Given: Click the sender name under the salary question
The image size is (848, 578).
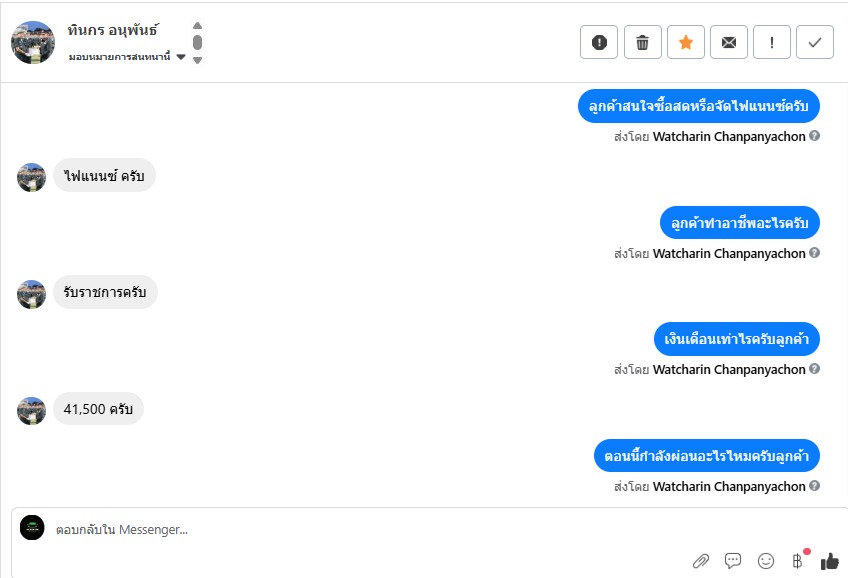Looking at the screenshot, I should pos(729,370).
